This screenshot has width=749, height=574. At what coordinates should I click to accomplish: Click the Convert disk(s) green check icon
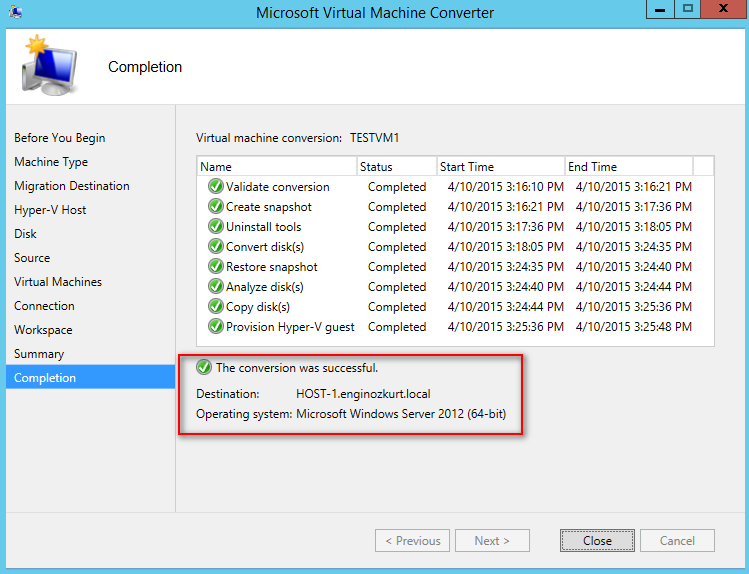(215, 246)
